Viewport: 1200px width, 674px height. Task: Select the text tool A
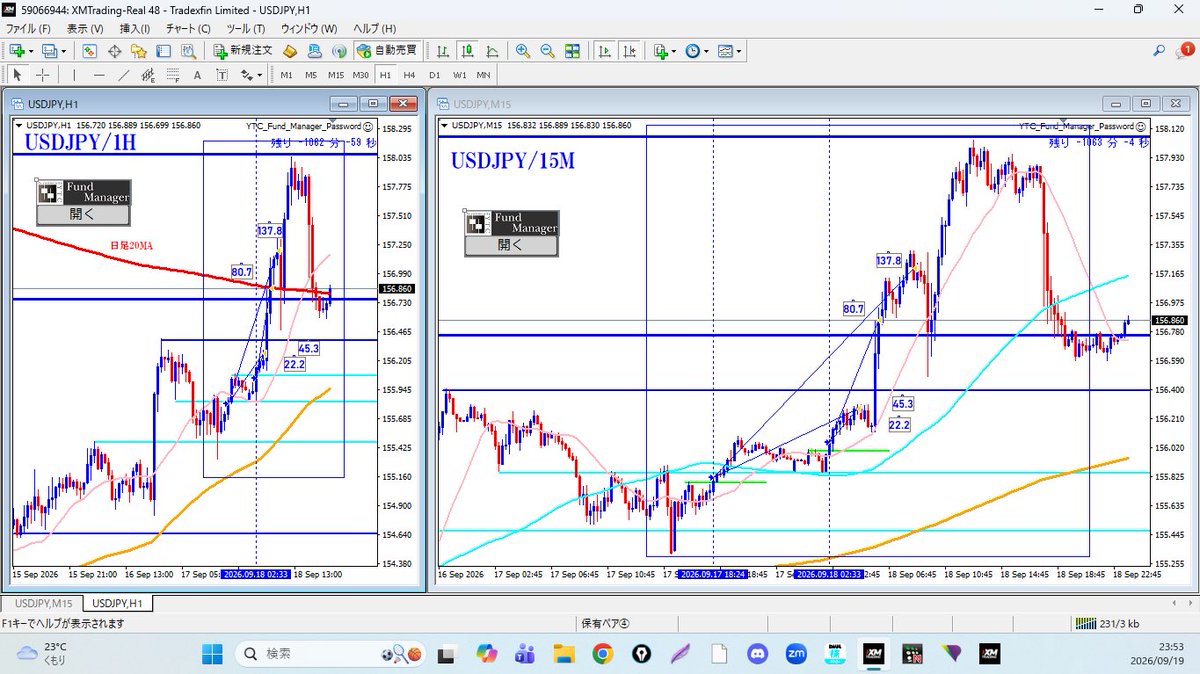[198, 75]
